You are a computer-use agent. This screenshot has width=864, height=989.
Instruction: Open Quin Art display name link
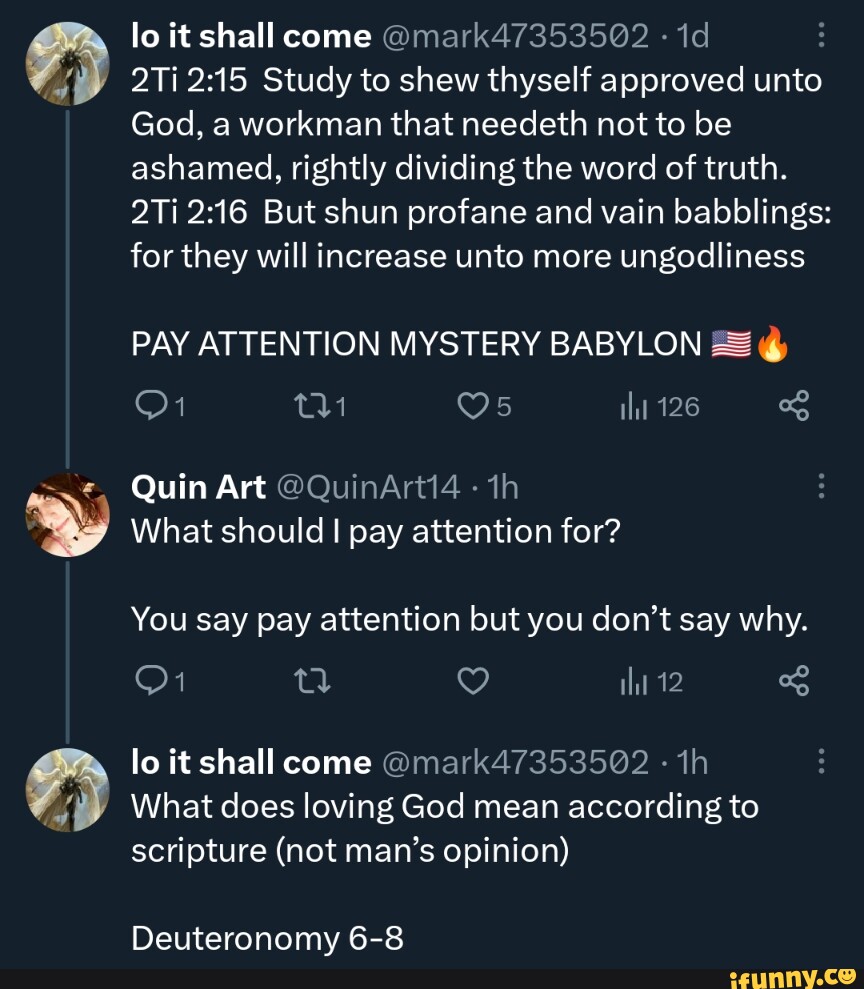(198, 487)
